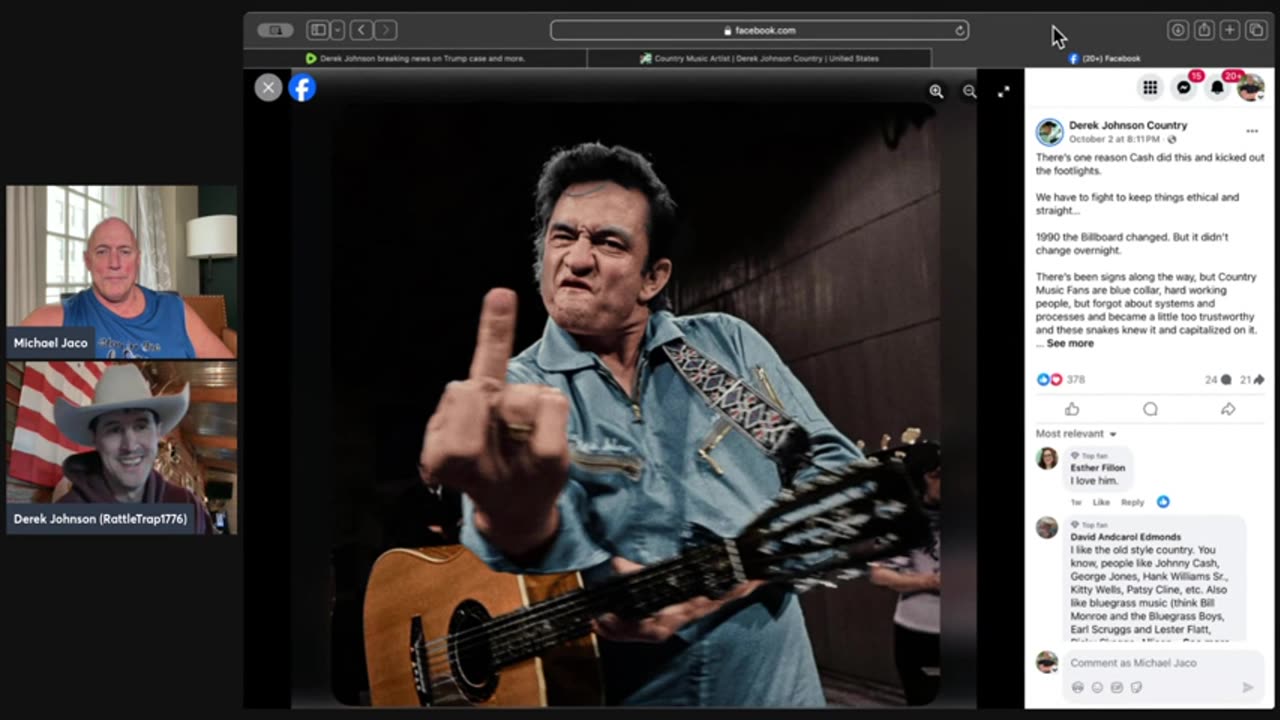
Task: Send the comment arrow button
Action: [1247, 687]
